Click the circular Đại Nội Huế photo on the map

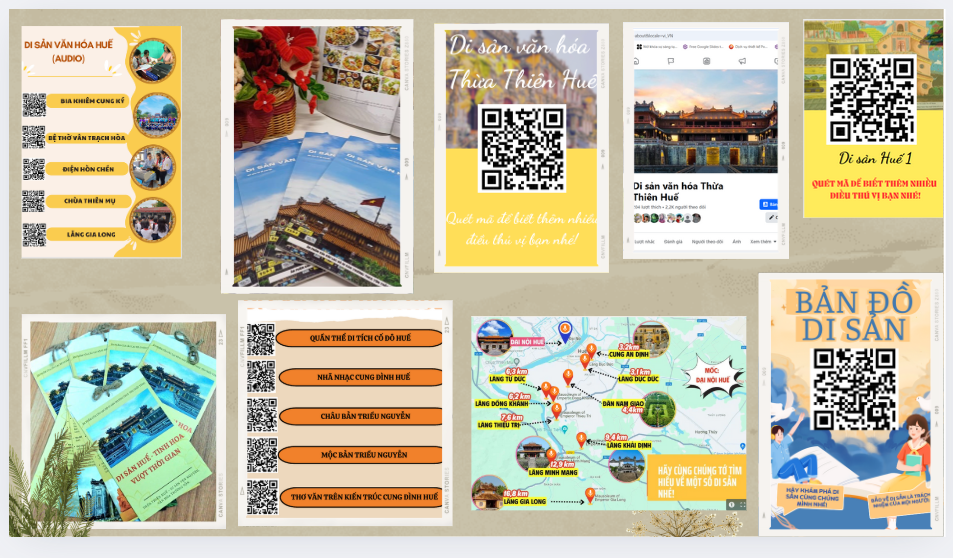(495, 338)
